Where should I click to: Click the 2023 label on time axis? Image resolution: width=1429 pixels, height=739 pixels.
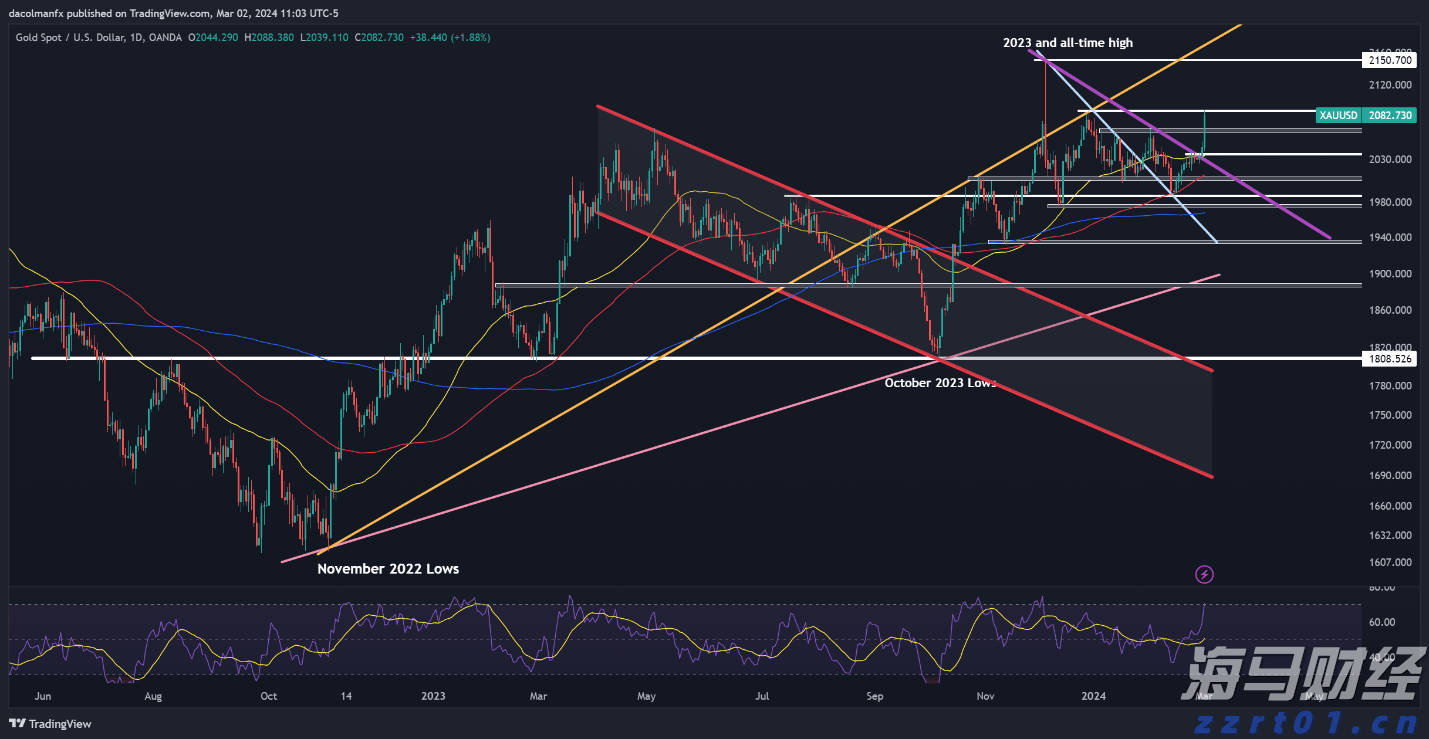[432, 695]
